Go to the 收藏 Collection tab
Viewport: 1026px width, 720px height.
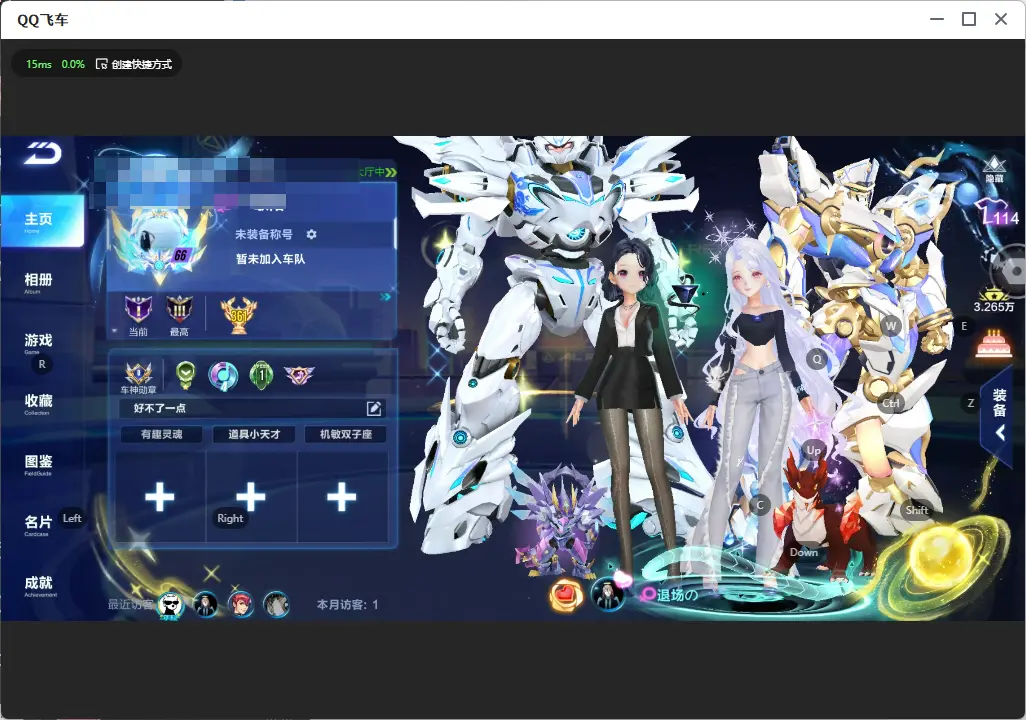tap(38, 403)
